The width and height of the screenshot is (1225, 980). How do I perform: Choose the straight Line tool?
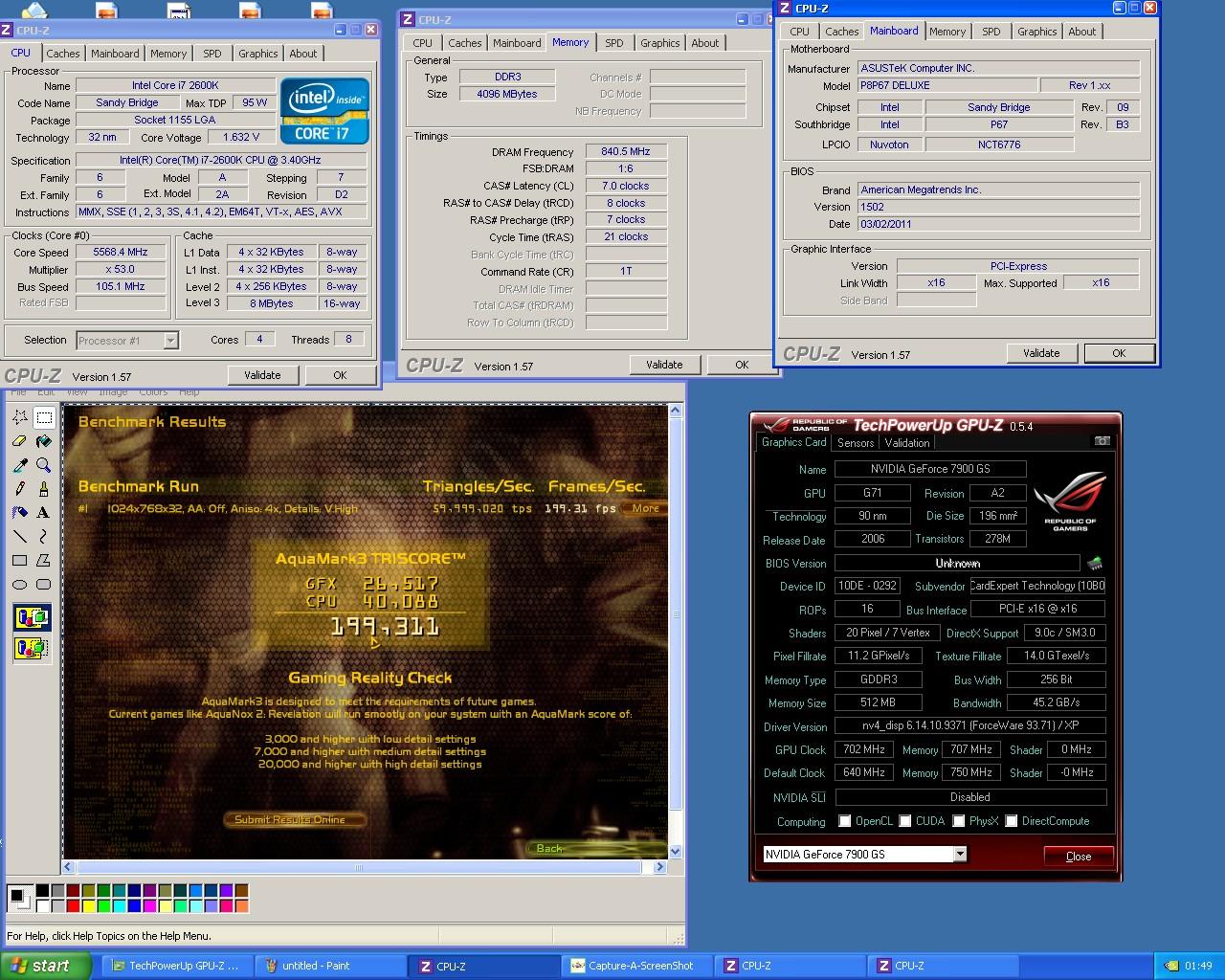19,537
